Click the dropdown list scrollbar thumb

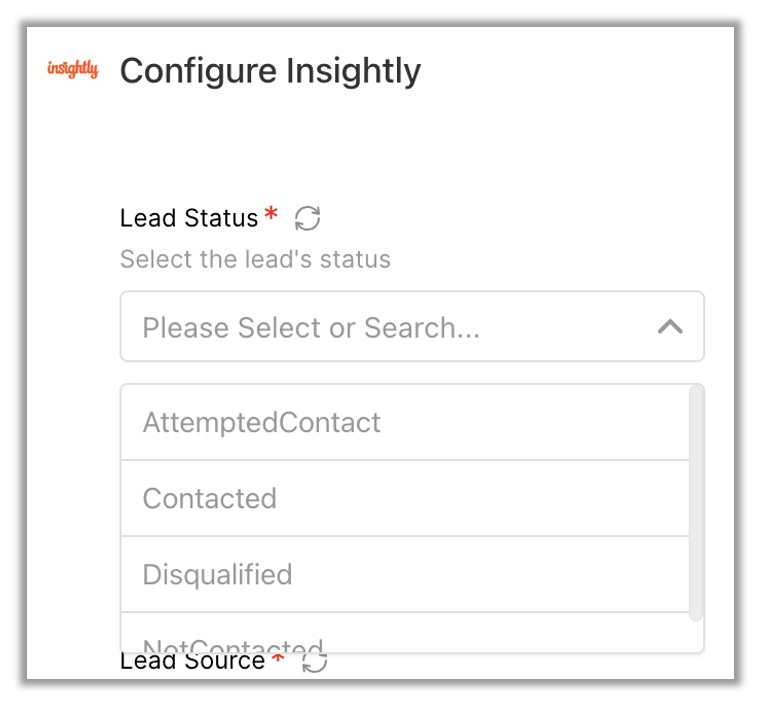tap(696, 500)
